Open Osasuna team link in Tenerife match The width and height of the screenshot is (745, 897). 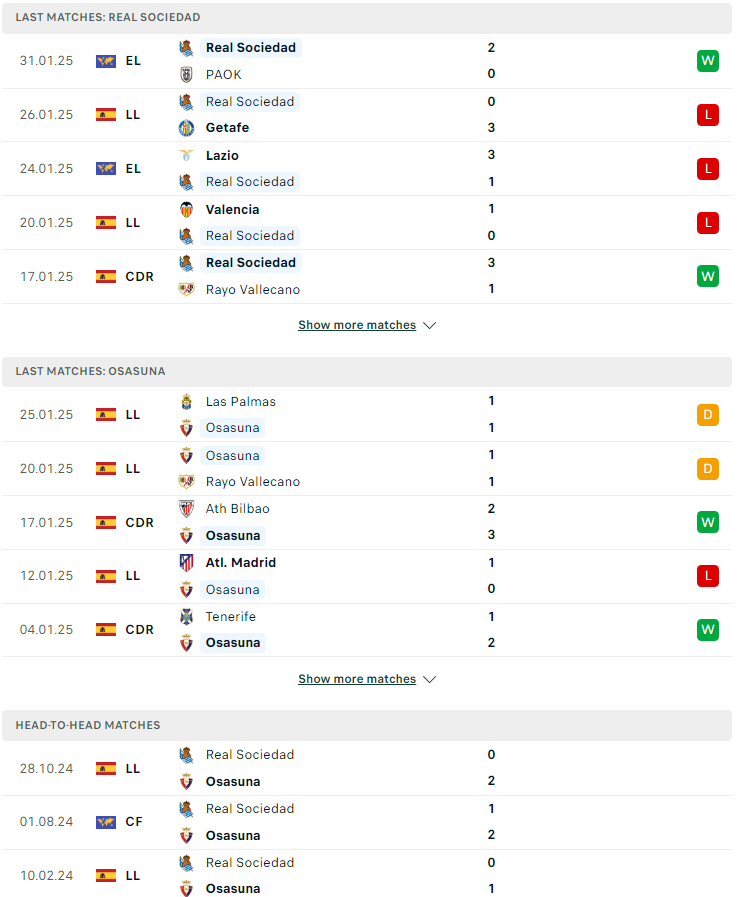[x=233, y=643]
